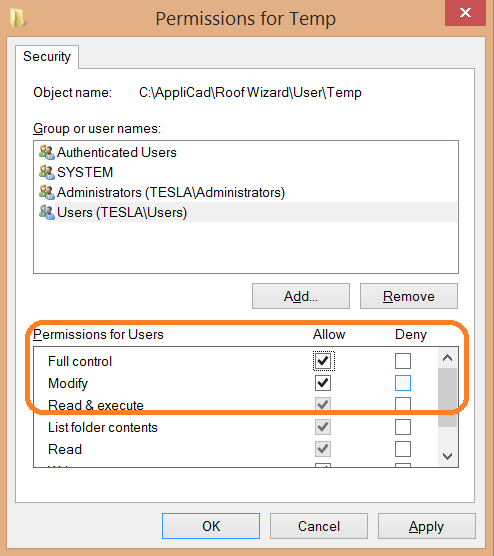Click the Administrators group icon
The width and height of the screenshot is (494, 556).
click(x=46, y=192)
